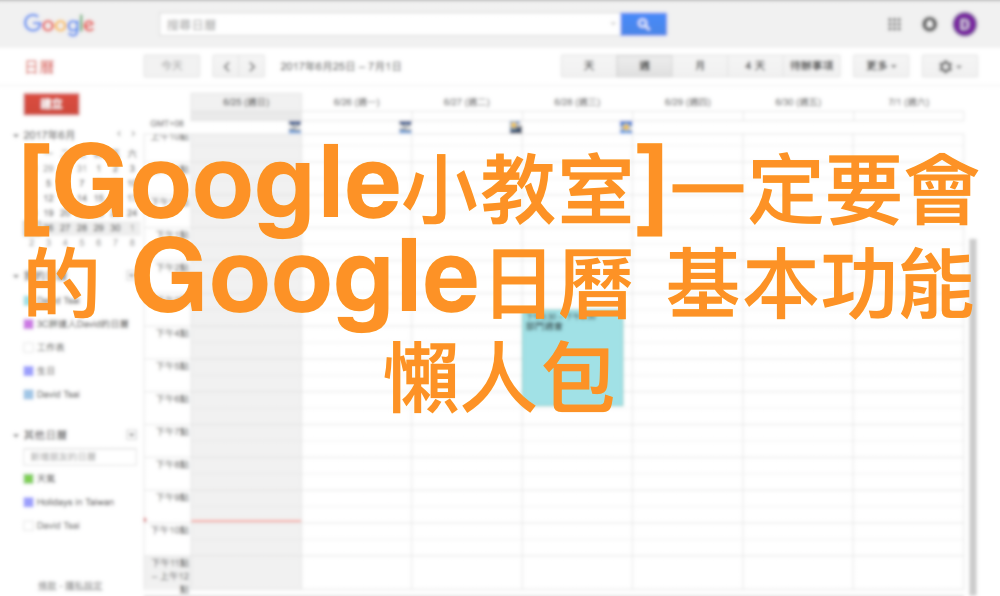Click the weather icon under 6/28

click(626, 127)
